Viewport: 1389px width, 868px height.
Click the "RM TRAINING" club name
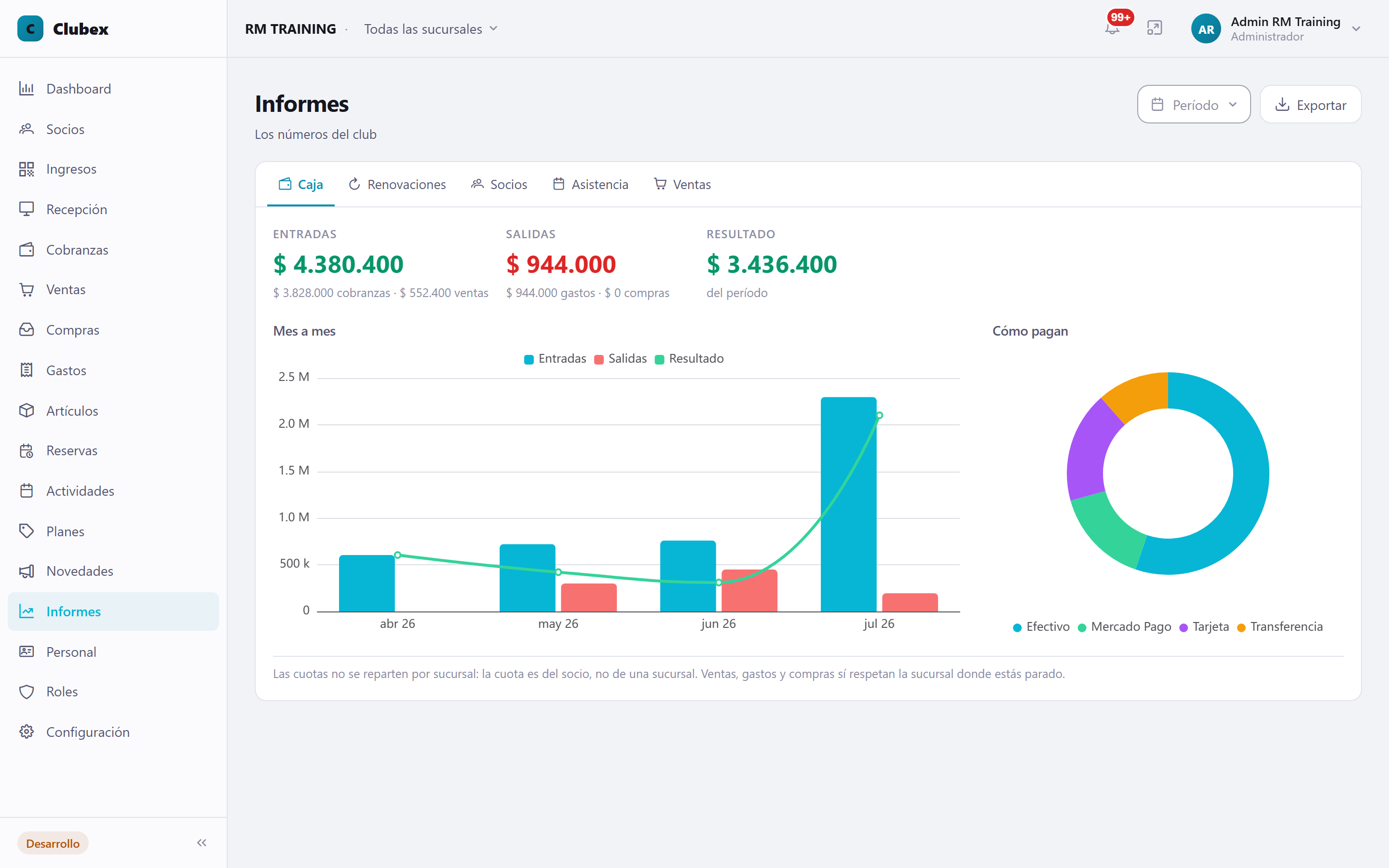[x=290, y=29]
